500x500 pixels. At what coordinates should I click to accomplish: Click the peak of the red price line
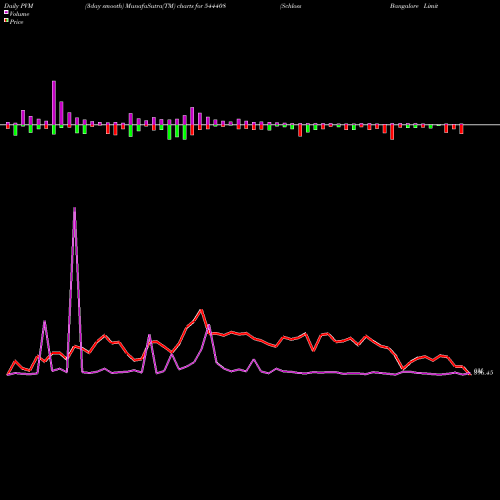pos(201,310)
